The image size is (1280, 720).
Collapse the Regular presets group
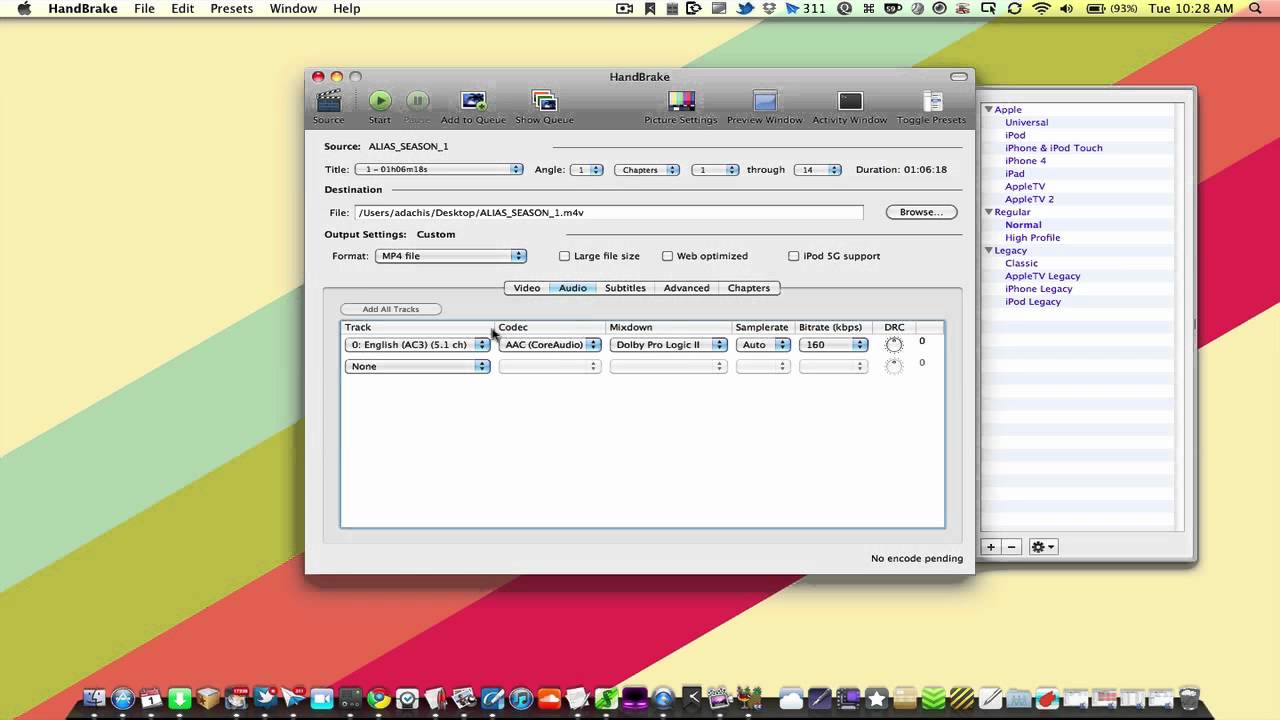pos(988,212)
